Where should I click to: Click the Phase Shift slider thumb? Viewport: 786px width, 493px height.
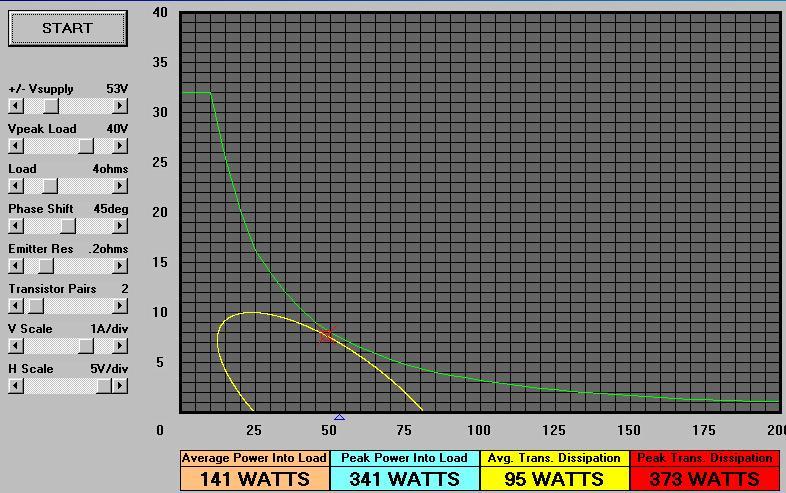(x=68, y=226)
